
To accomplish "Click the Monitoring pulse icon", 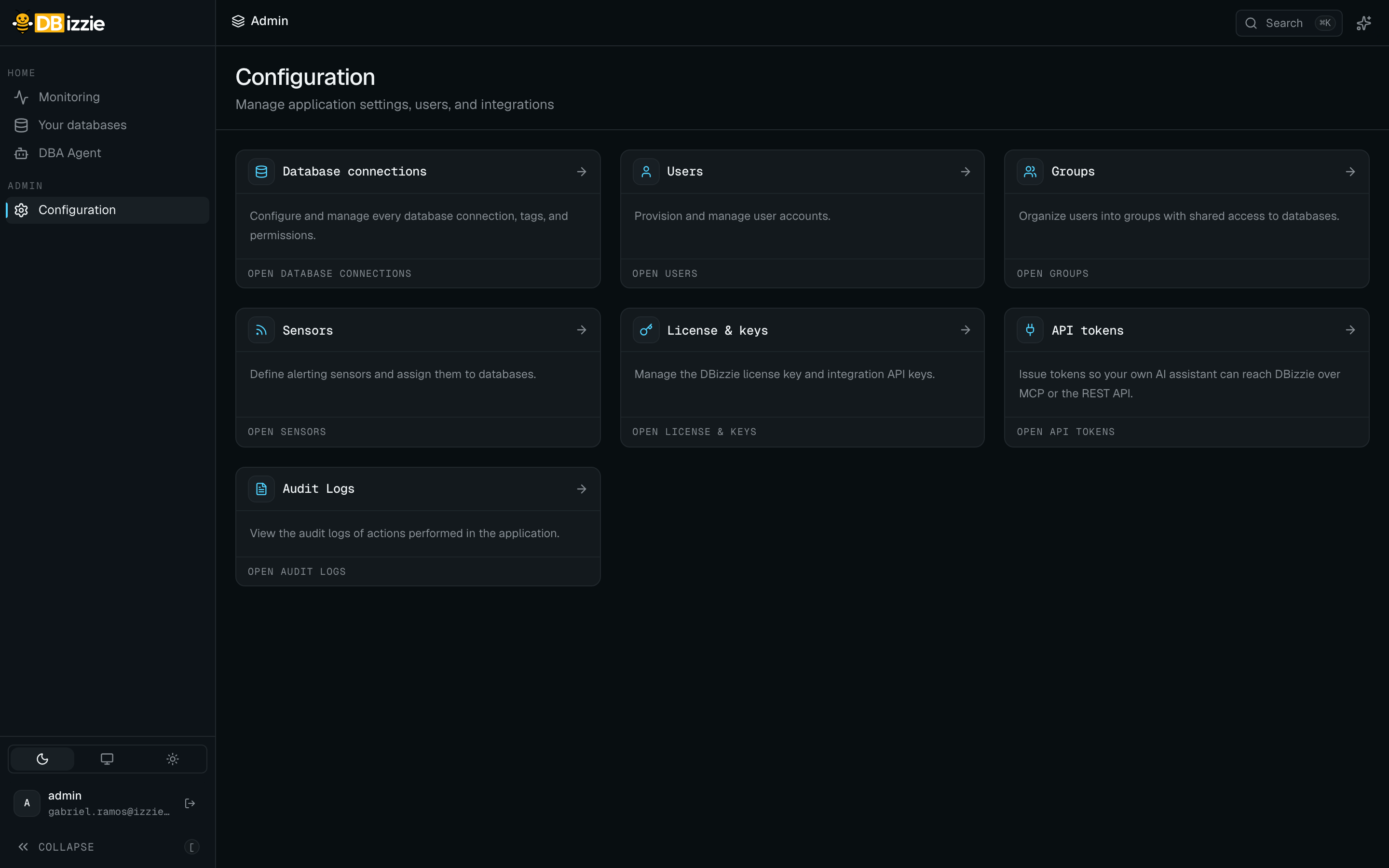I will click(x=21, y=97).
